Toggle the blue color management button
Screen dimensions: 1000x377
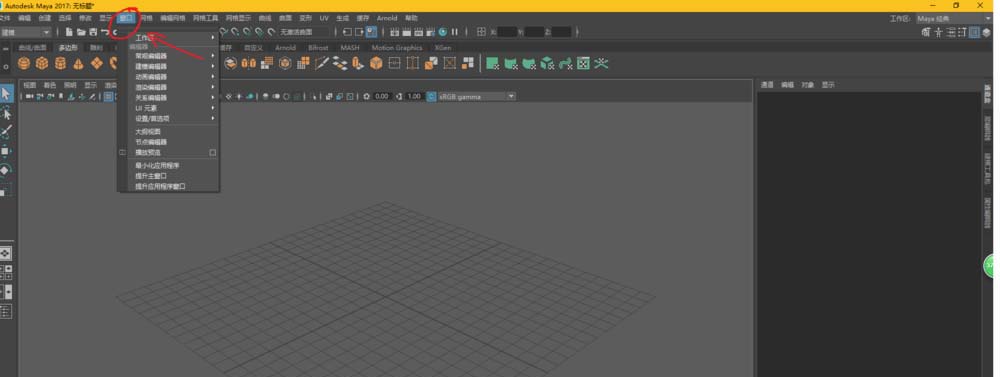click(431, 96)
